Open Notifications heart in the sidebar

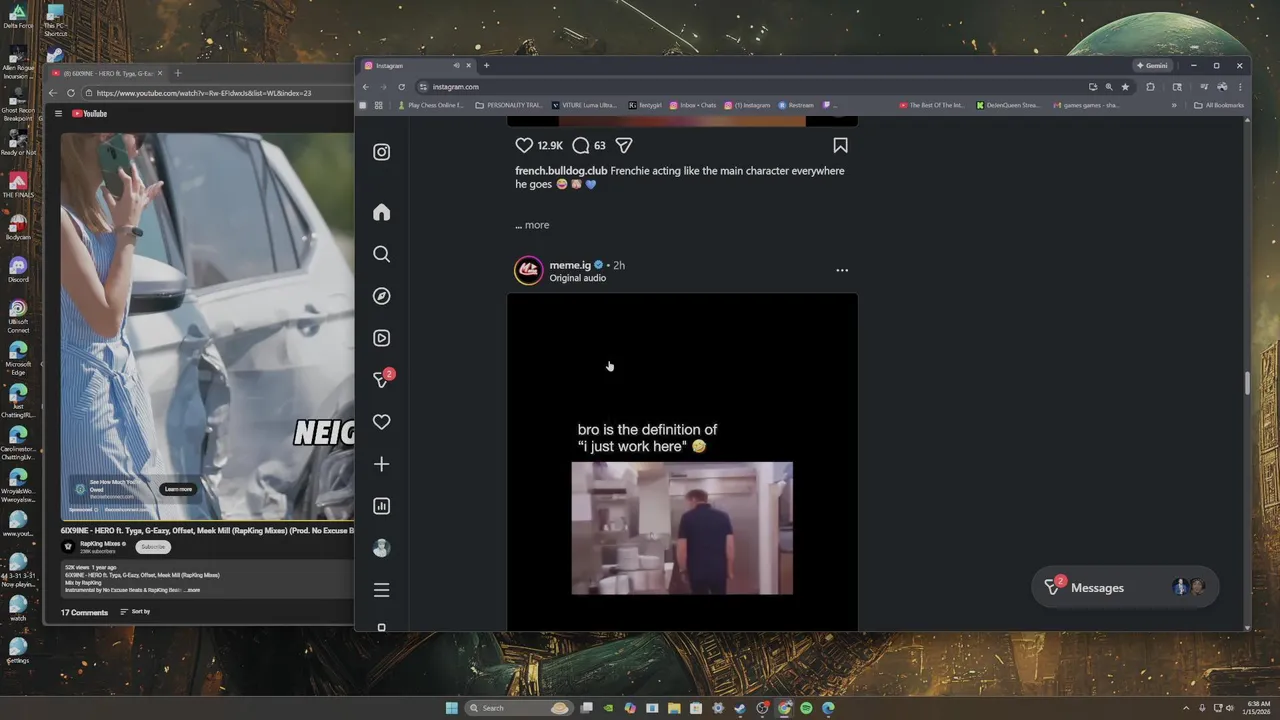click(x=381, y=422)
